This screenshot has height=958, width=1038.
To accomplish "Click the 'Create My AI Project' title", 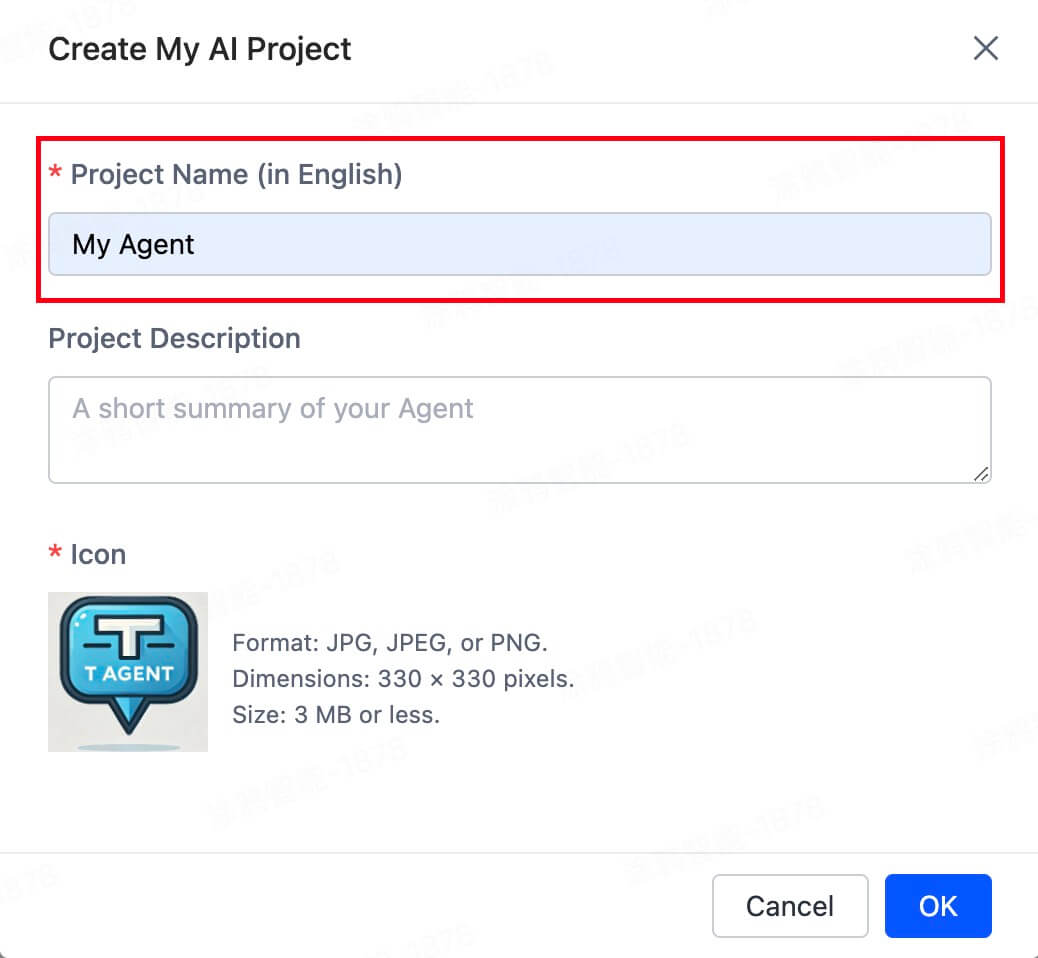I will pos(200,50).
